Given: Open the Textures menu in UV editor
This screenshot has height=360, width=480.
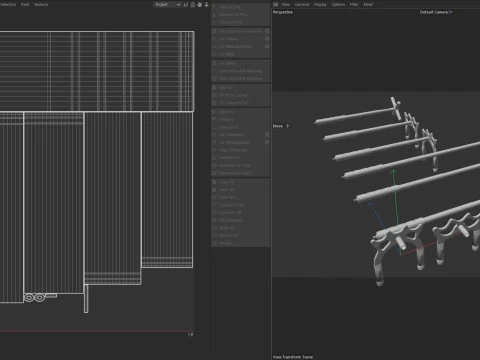Looking at the screenshot, I should [x=41, y=4].
